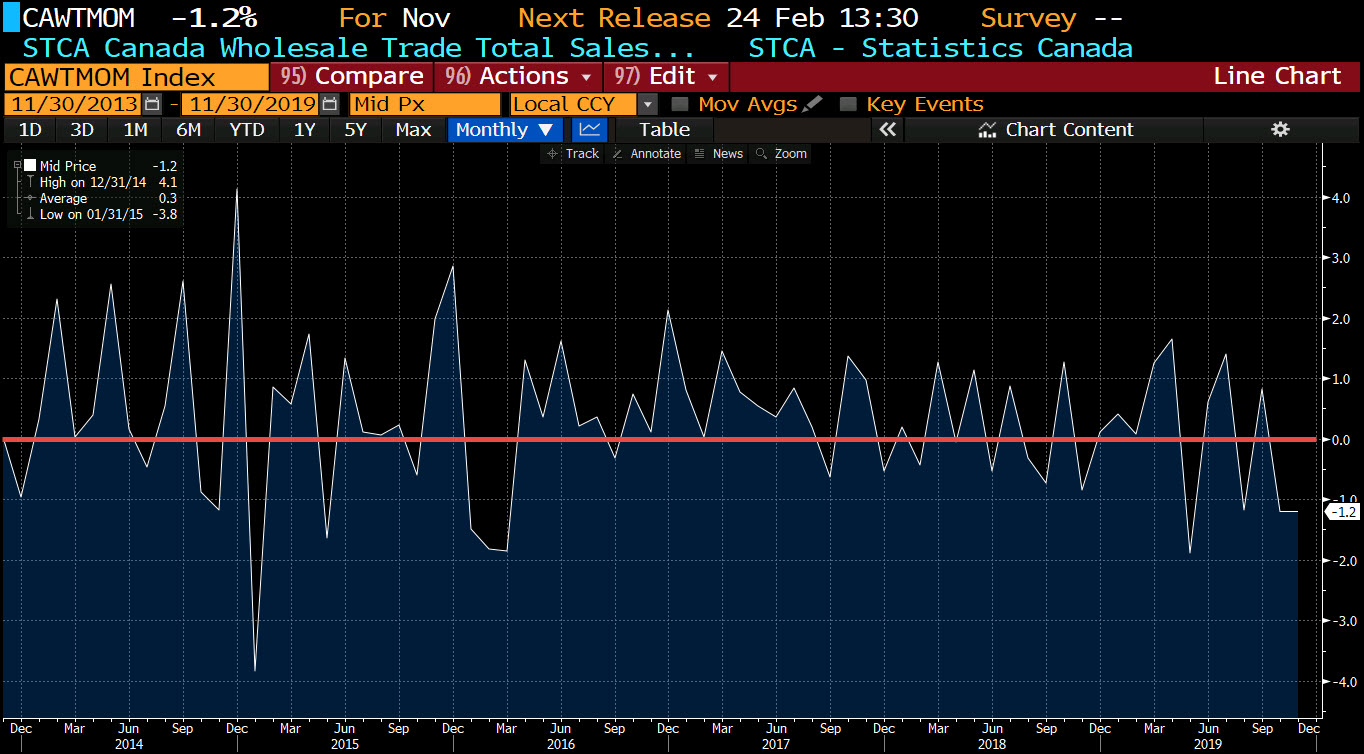Collapse panel with the double-chevron icon
This screenshot has height=754, width=1364.
[x=886, y=129]
